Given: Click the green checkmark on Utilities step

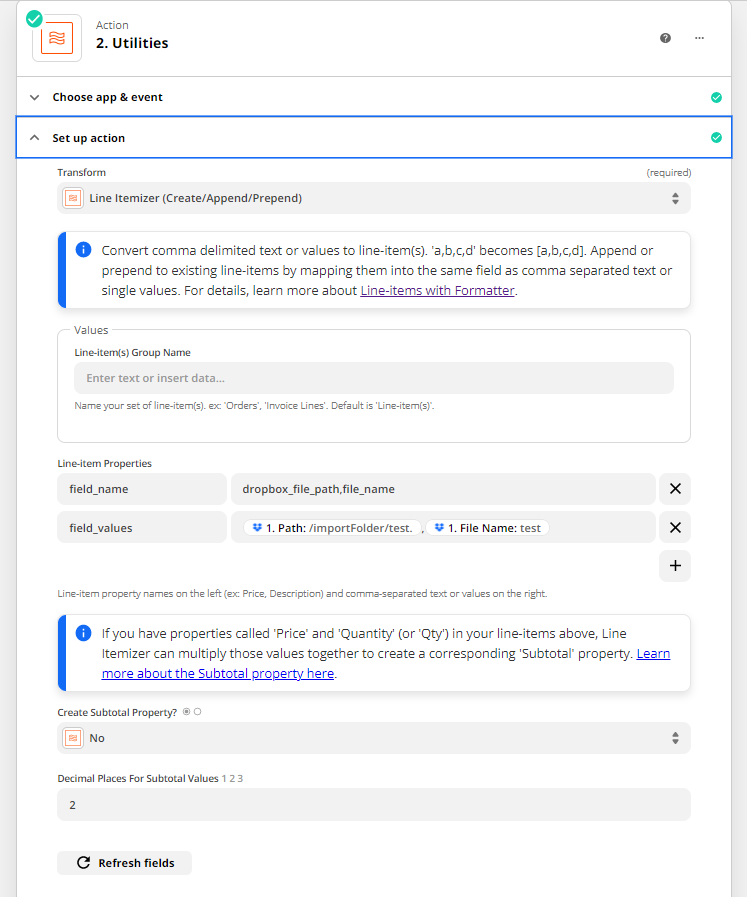Looking at the screenshot, I should point(34,19).
